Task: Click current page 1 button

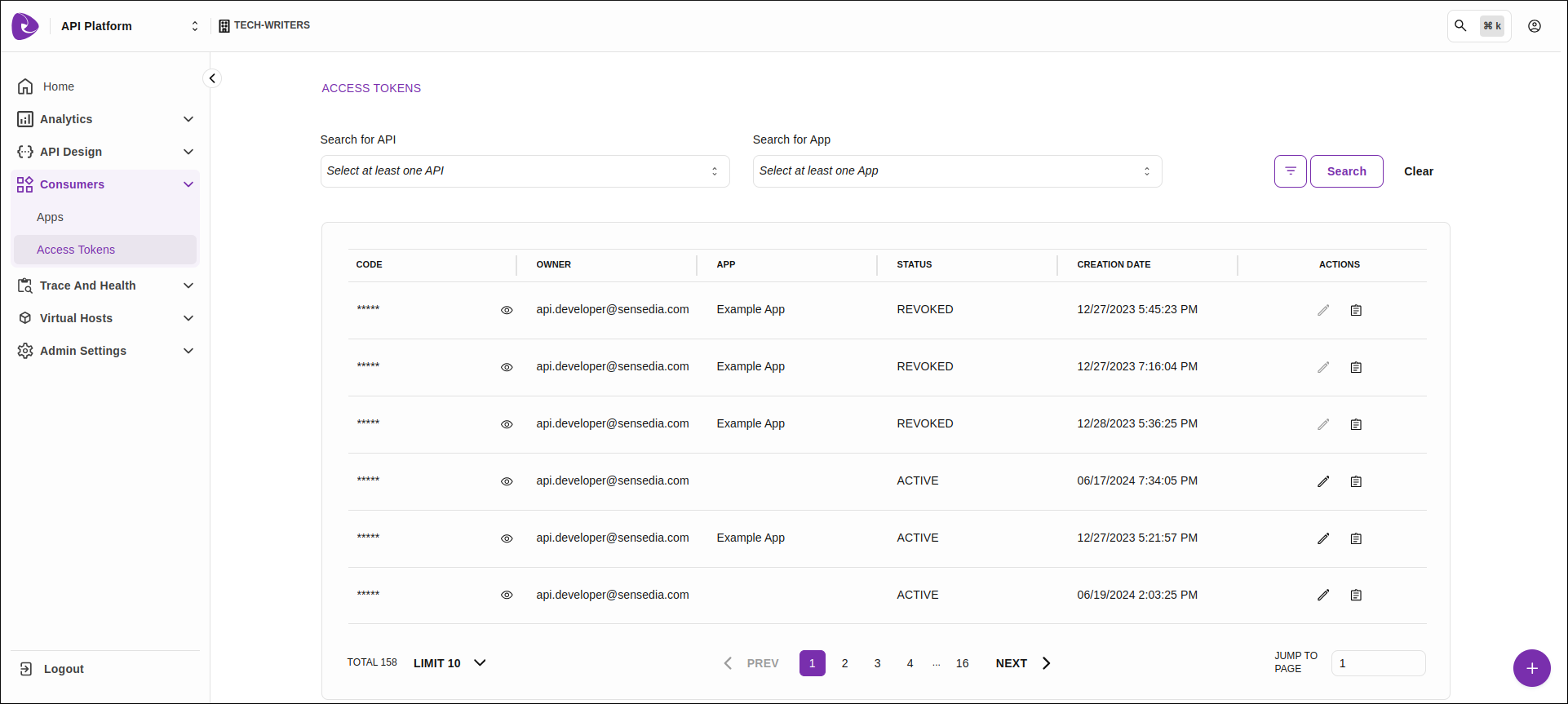Action: pyautogui.click(x=812, y=663)
